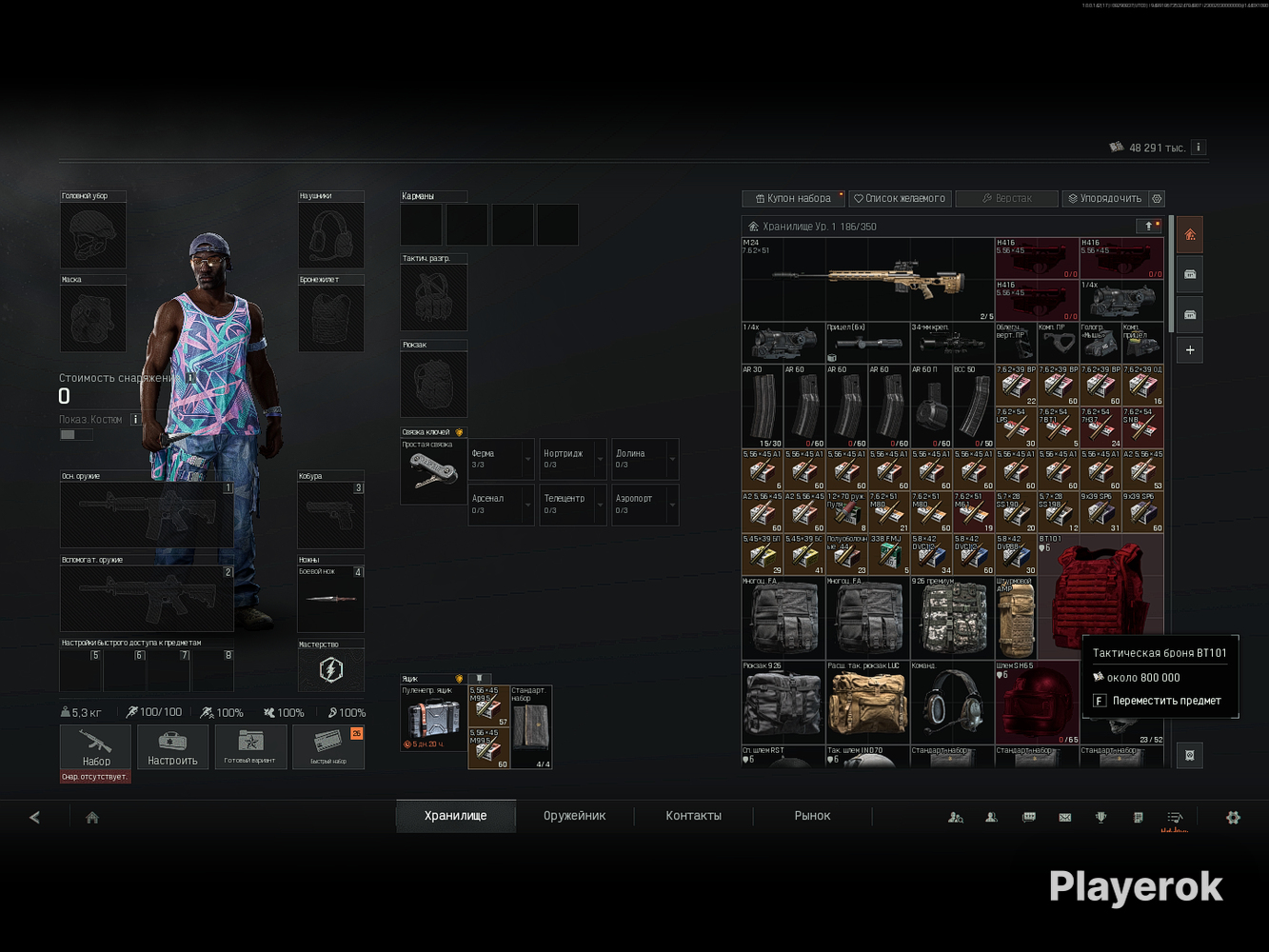Select the 338 FMJ ammo box
Screen dimensions: 1269x952
(889, 554)
